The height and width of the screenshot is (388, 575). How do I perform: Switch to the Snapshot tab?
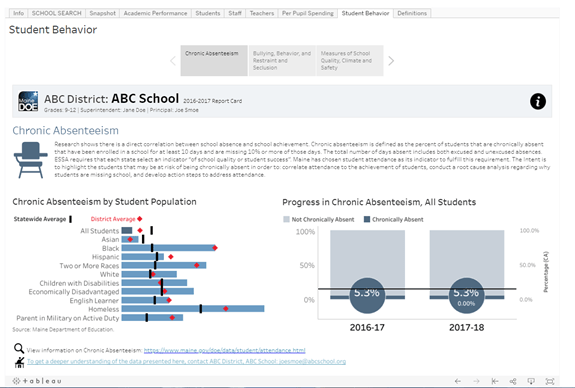tap(102, 13)
